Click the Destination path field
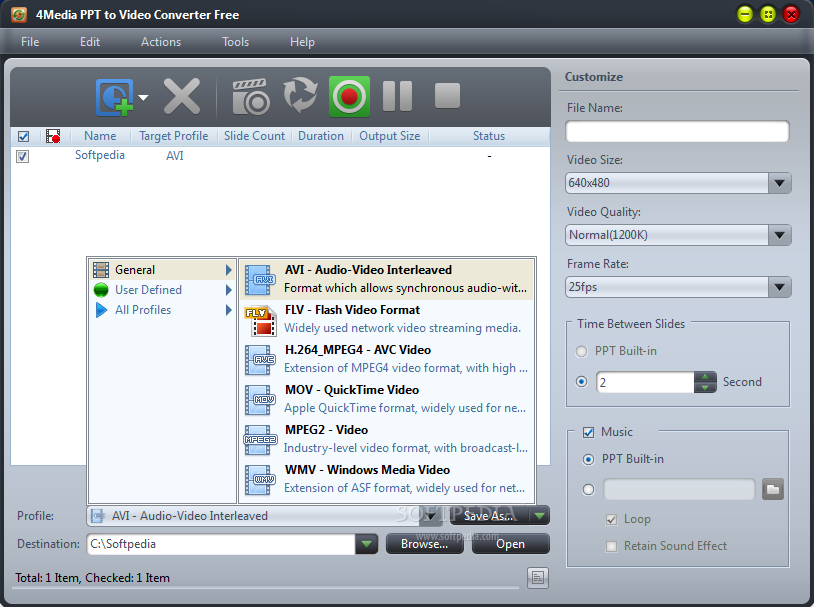 [x=221, y=544]
